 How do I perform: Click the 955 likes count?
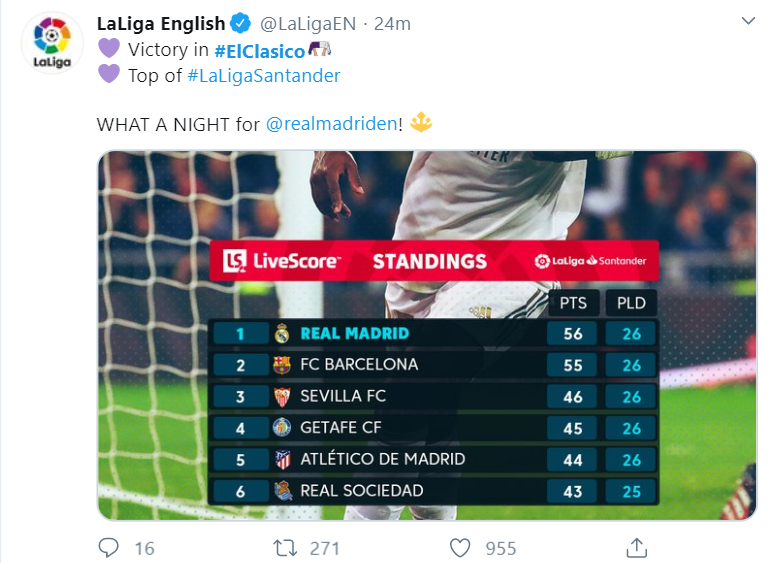(x=501, y=548)
